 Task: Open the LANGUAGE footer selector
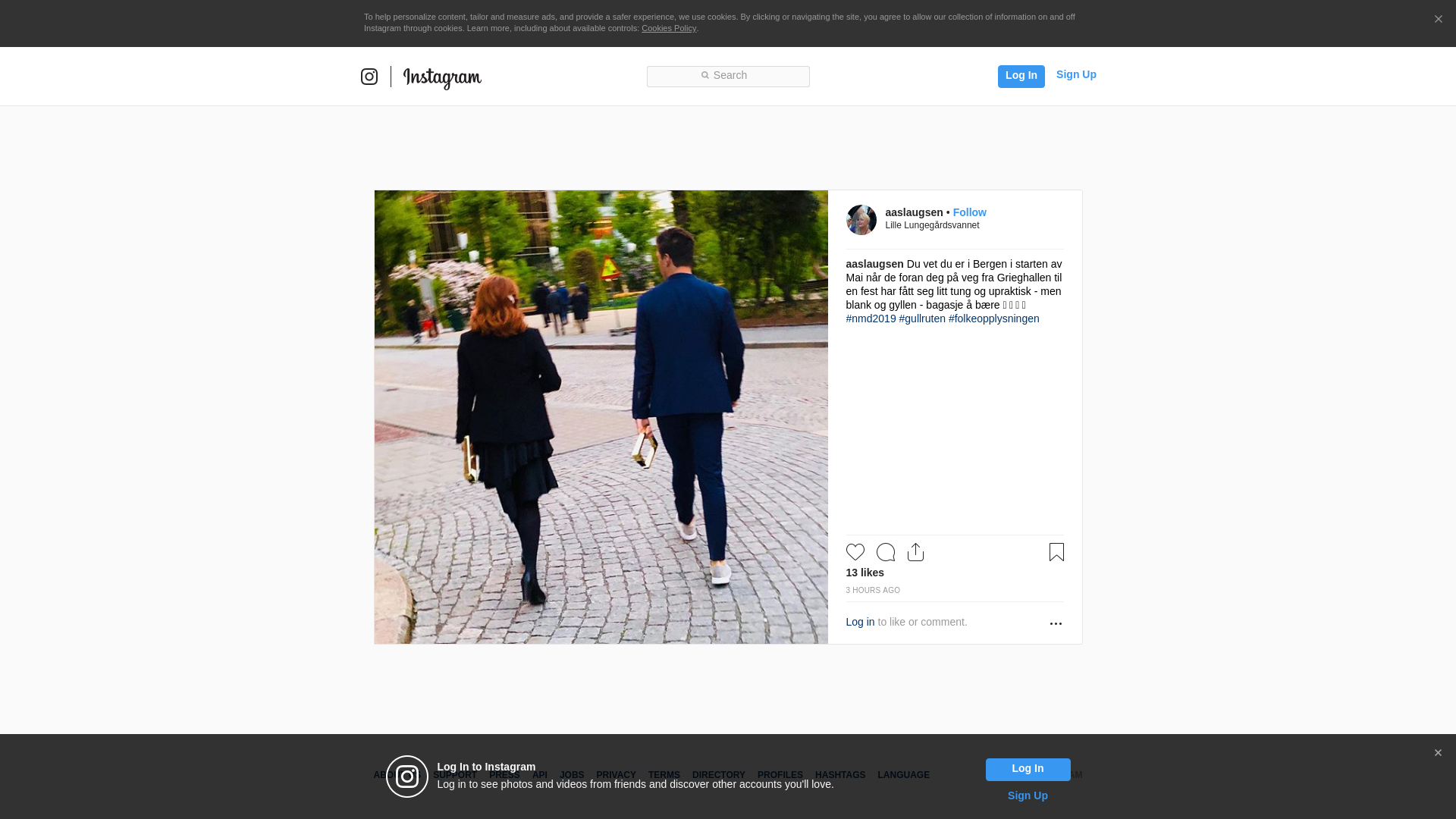[x=903, y=775]
